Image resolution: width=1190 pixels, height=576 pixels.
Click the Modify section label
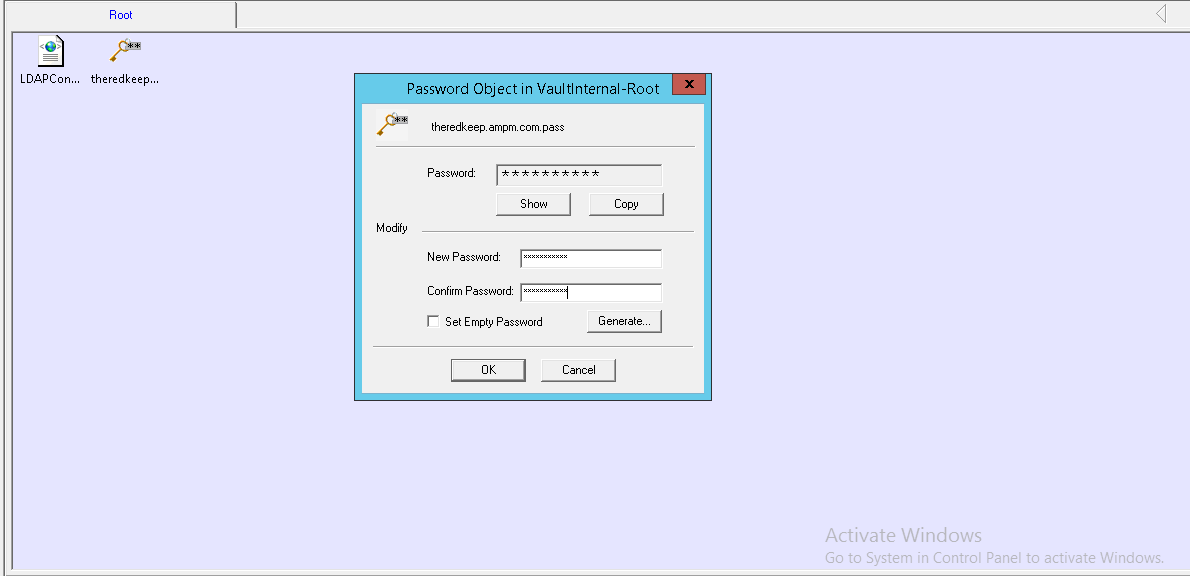(x=391, y=227)
